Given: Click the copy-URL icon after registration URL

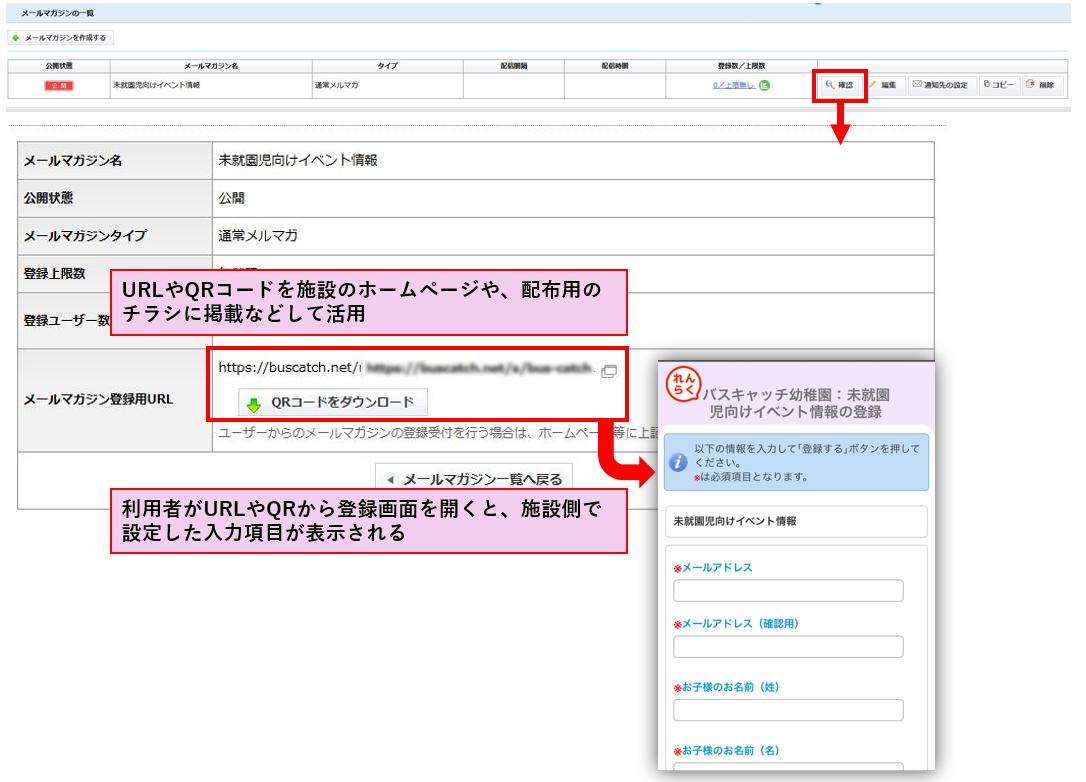Looking at the screenshot, I should (609, 370).
